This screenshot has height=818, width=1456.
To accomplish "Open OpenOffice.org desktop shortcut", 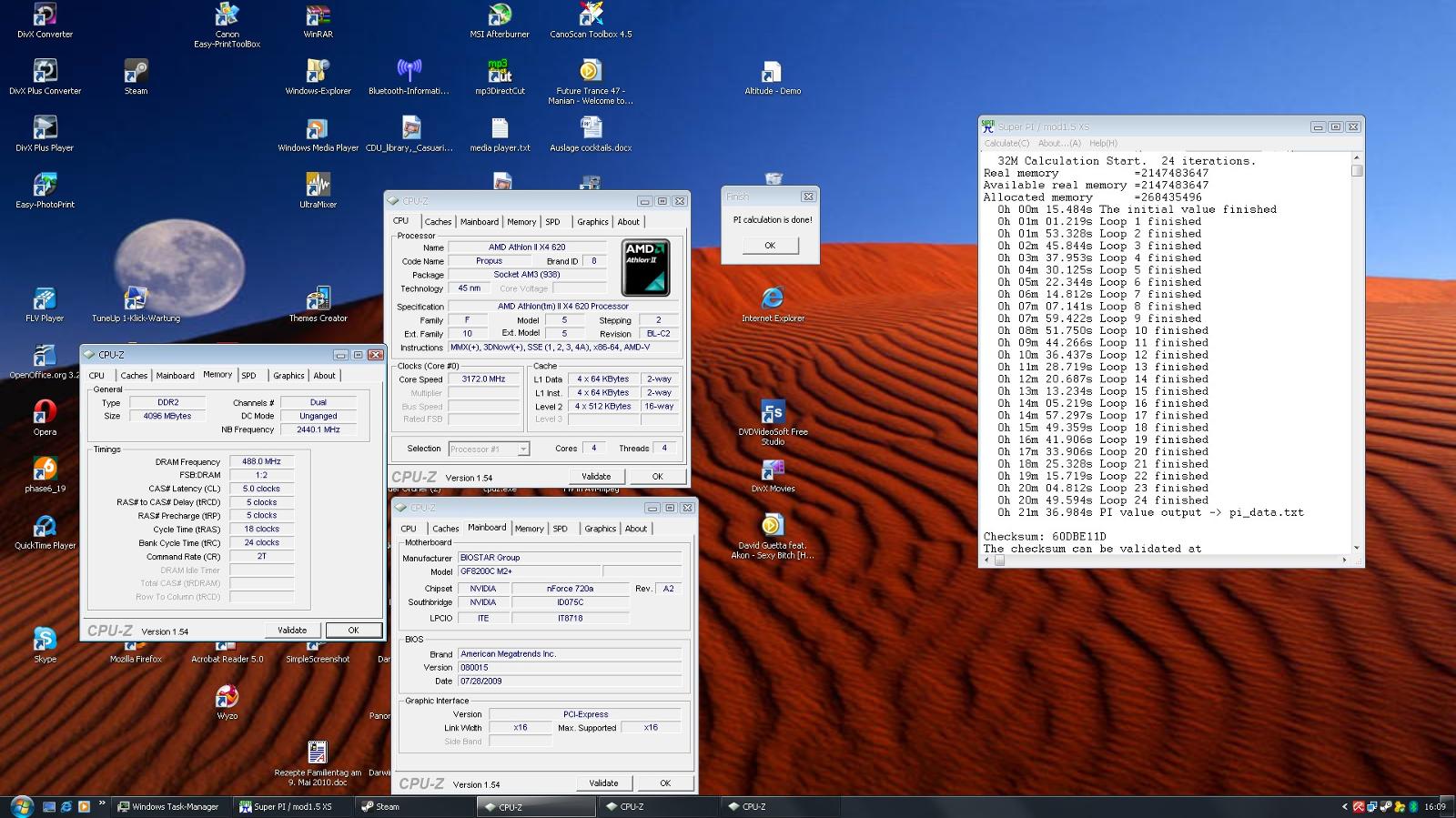I will click(x=45, y=360).
